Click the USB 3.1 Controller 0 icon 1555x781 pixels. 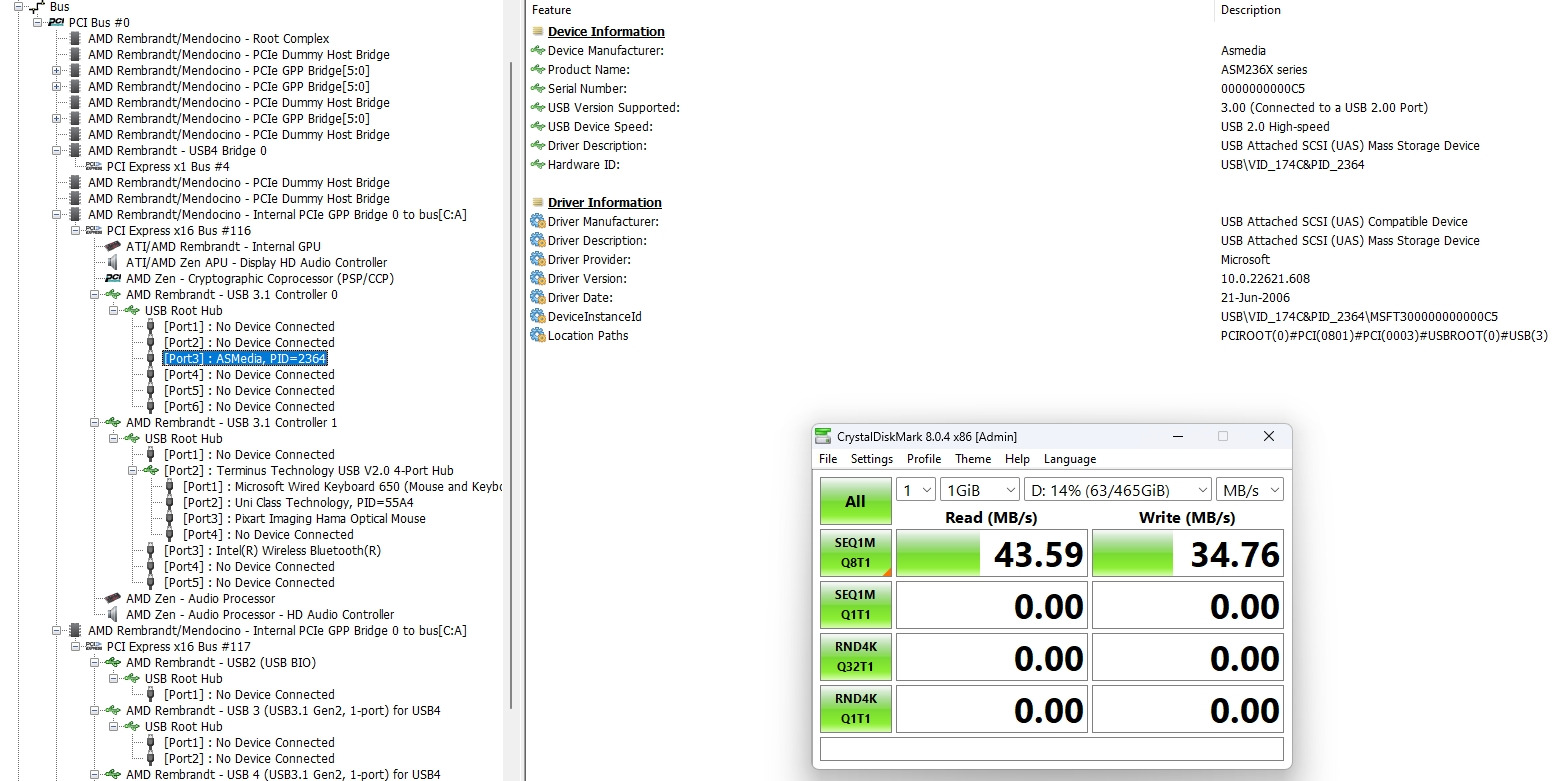[113, 295]
